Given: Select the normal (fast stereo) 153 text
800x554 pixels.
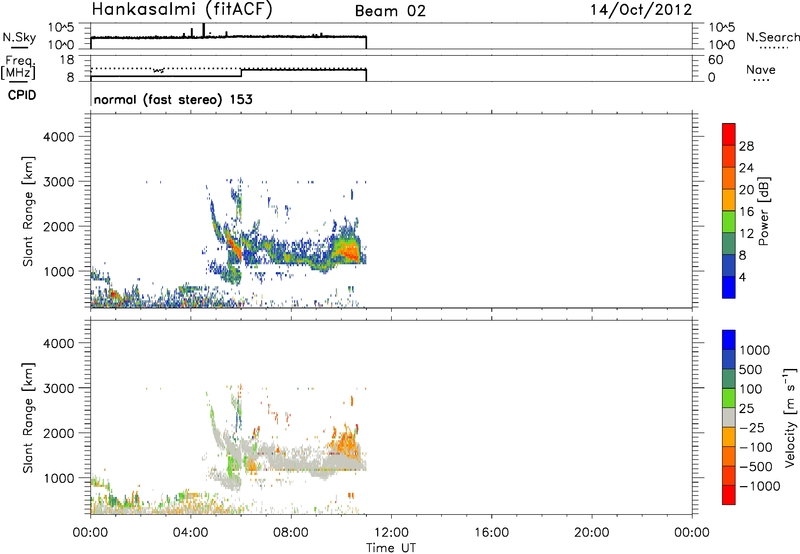Looking at the screenshot, I should pos(173,99).
